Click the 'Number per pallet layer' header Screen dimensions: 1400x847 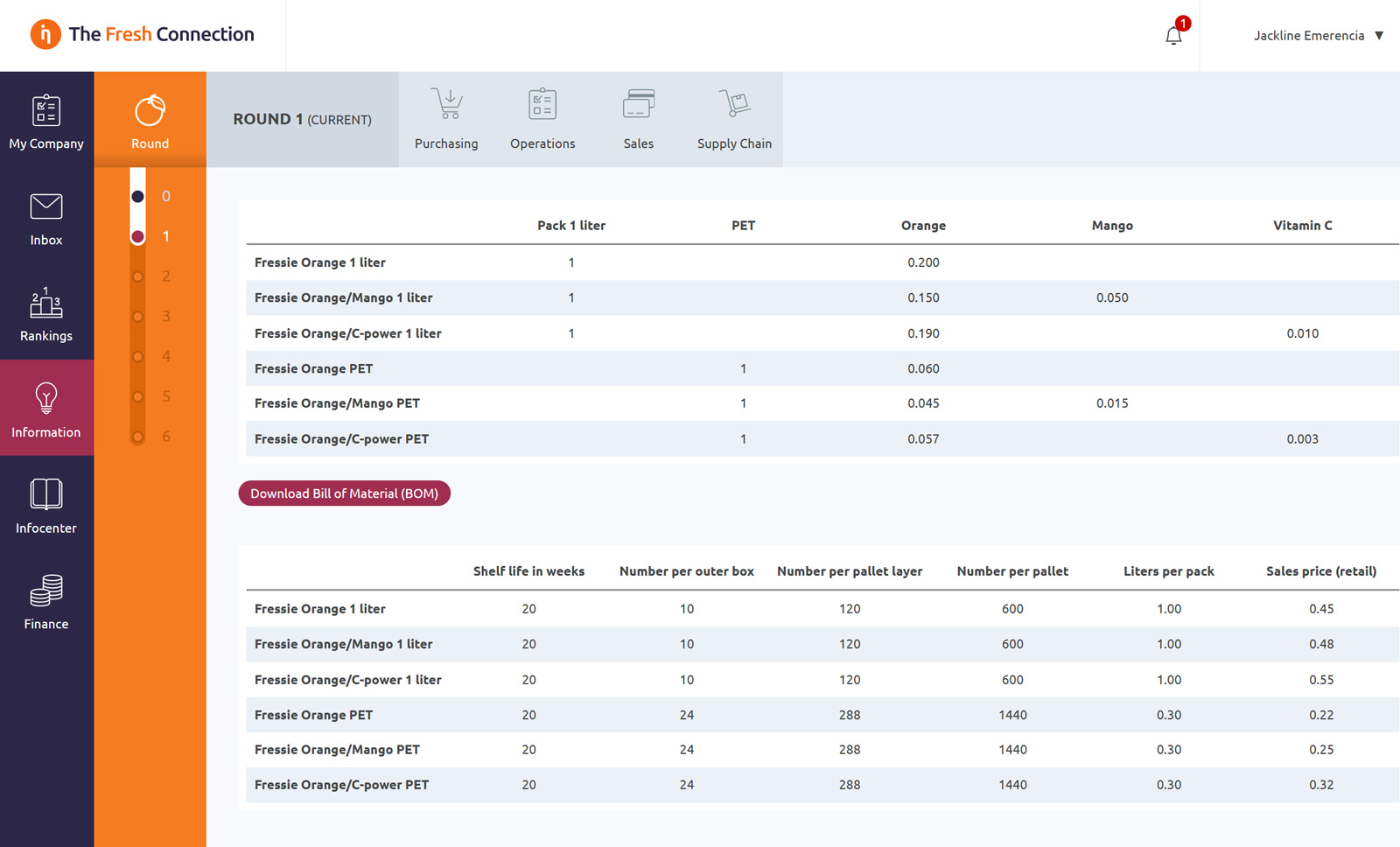tap(850, 571)
